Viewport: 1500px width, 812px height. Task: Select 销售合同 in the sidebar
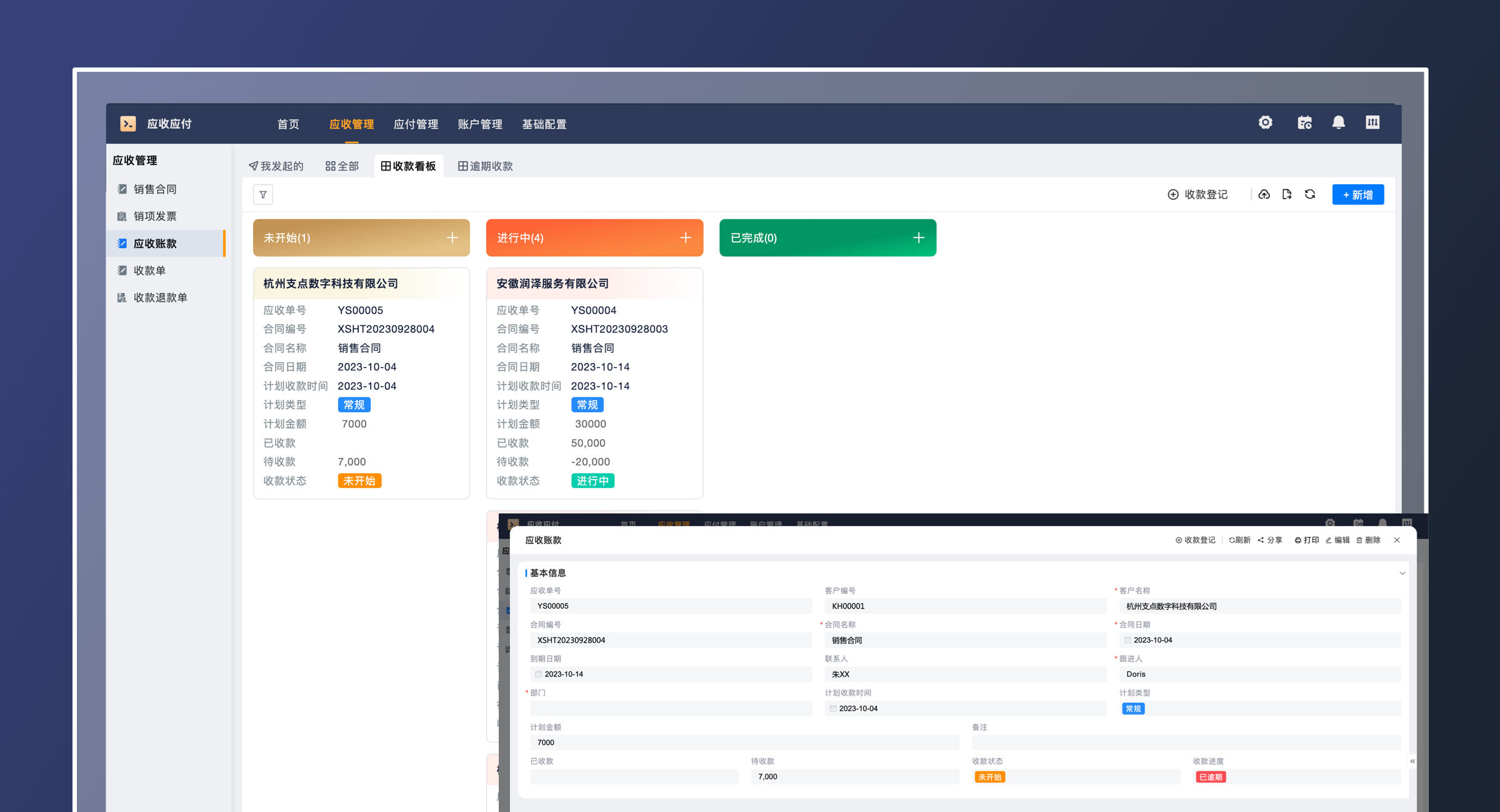(x=155, y=189)
